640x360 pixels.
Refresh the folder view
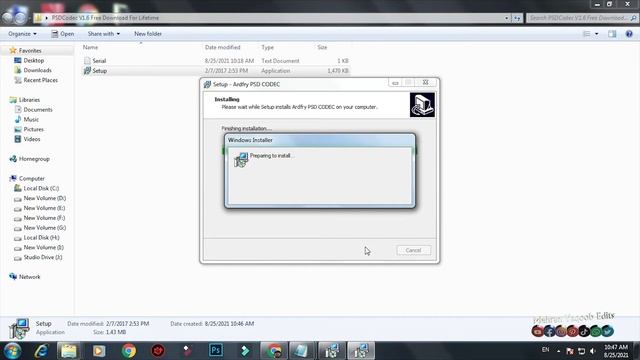(x=517, y=18)
